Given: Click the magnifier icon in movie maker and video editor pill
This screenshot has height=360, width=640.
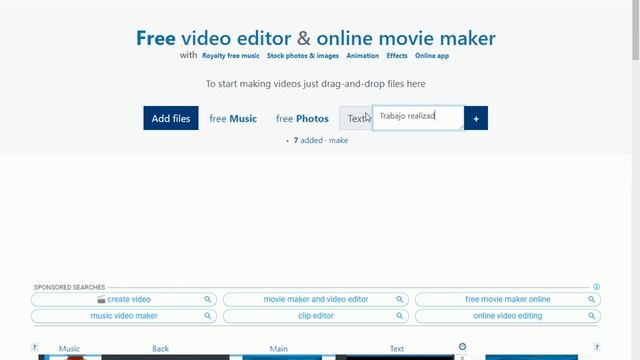Looking at the screenshot, I should 400,300.
